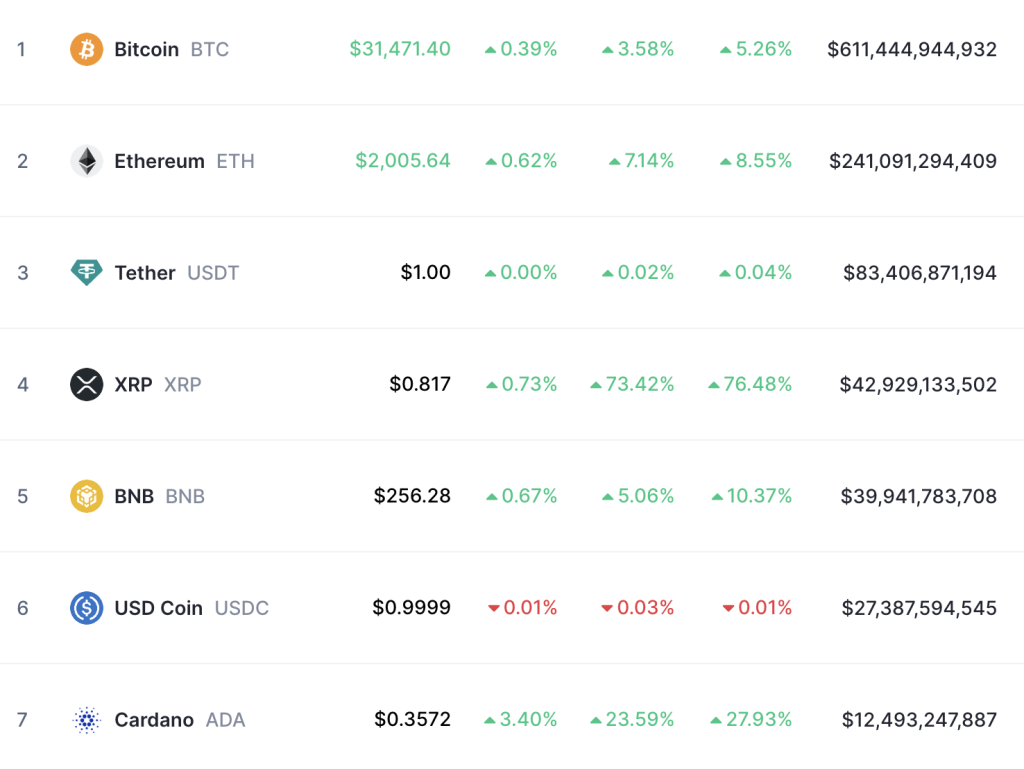Screen dimensions: 1024x769
Task: Click the red down arrow beside USDC's 0.01%
Action: coord(492,608)
